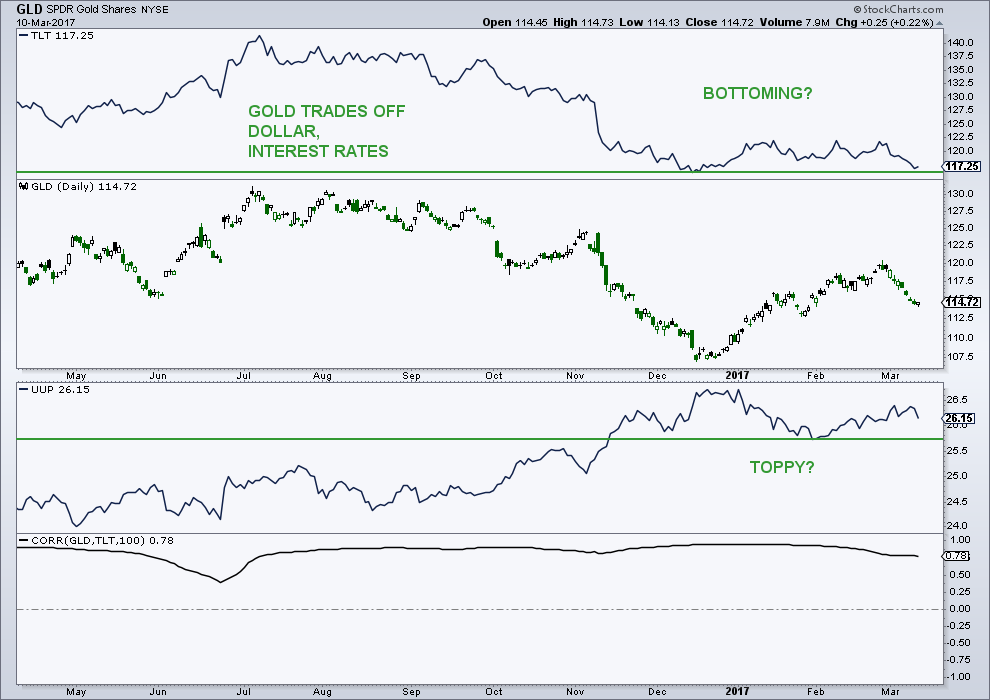Image resolution: width=990 pixels, height=700 pixels.
Task: Click the candlestick icon beside GLD legend
Action: tap(24, 187)
